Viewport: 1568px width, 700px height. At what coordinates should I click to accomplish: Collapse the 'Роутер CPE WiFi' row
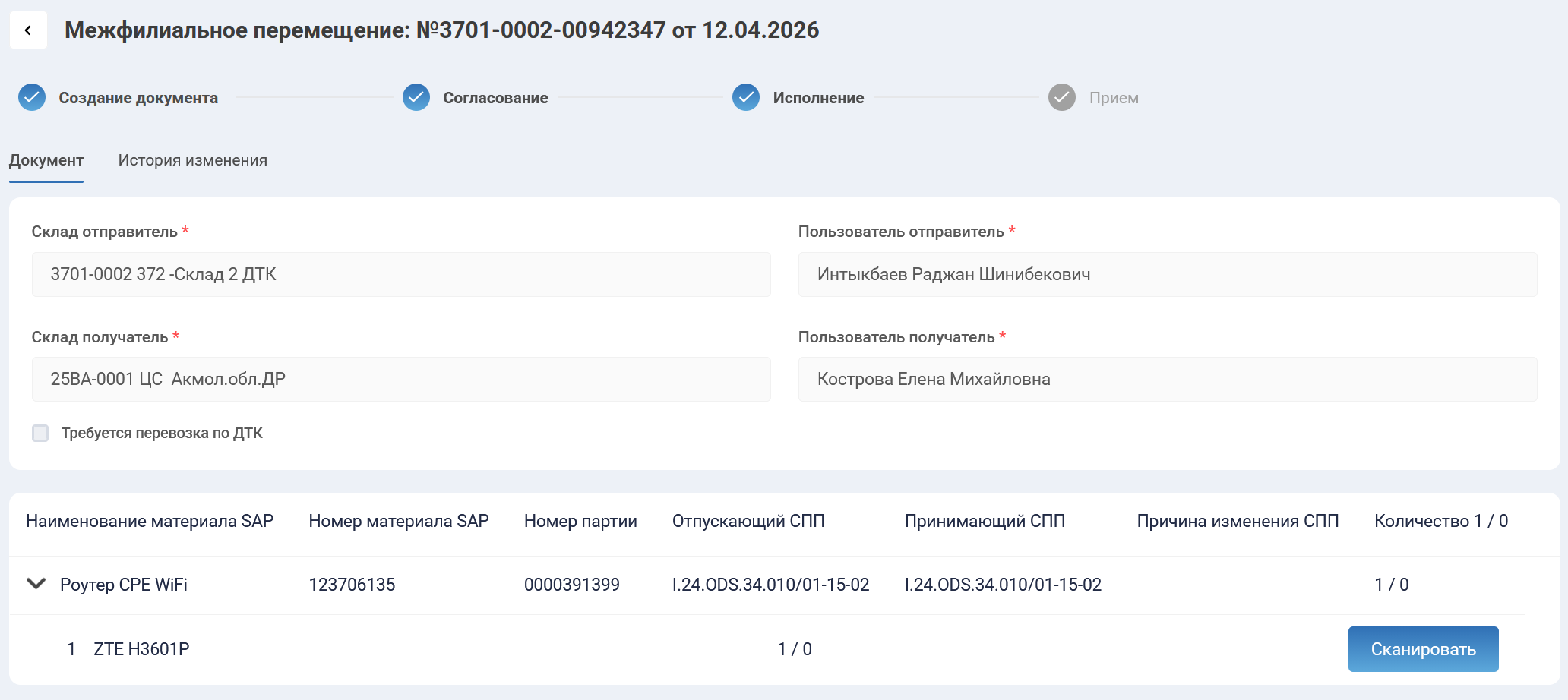click(36, 584)
